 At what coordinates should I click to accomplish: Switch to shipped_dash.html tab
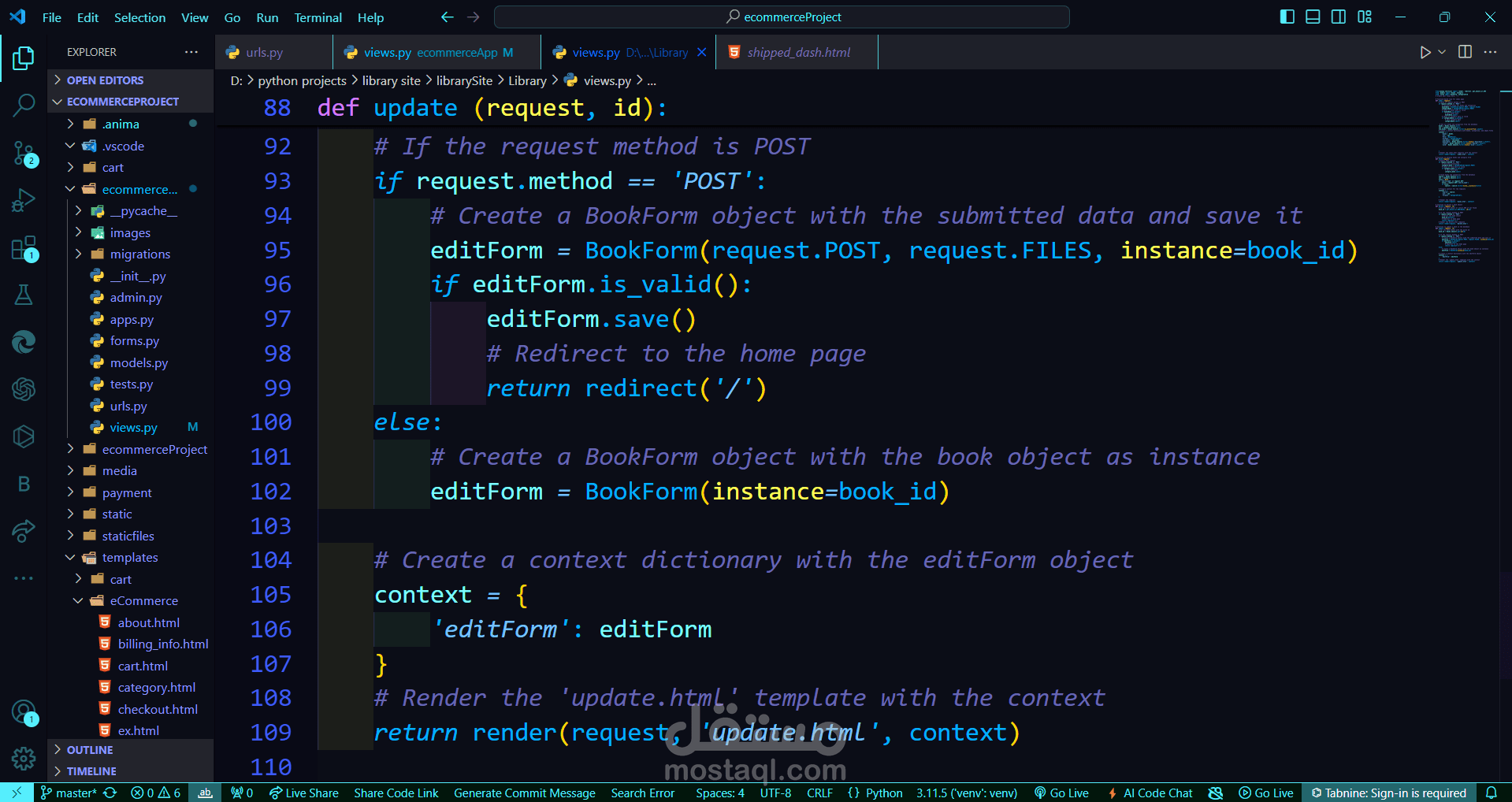pos(797,52)
